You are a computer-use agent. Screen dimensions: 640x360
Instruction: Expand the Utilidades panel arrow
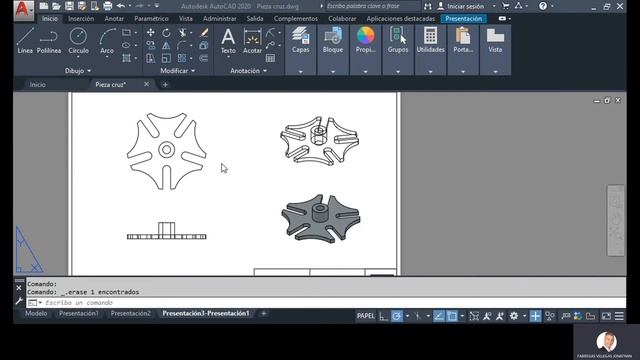click(x=430, y=71)
